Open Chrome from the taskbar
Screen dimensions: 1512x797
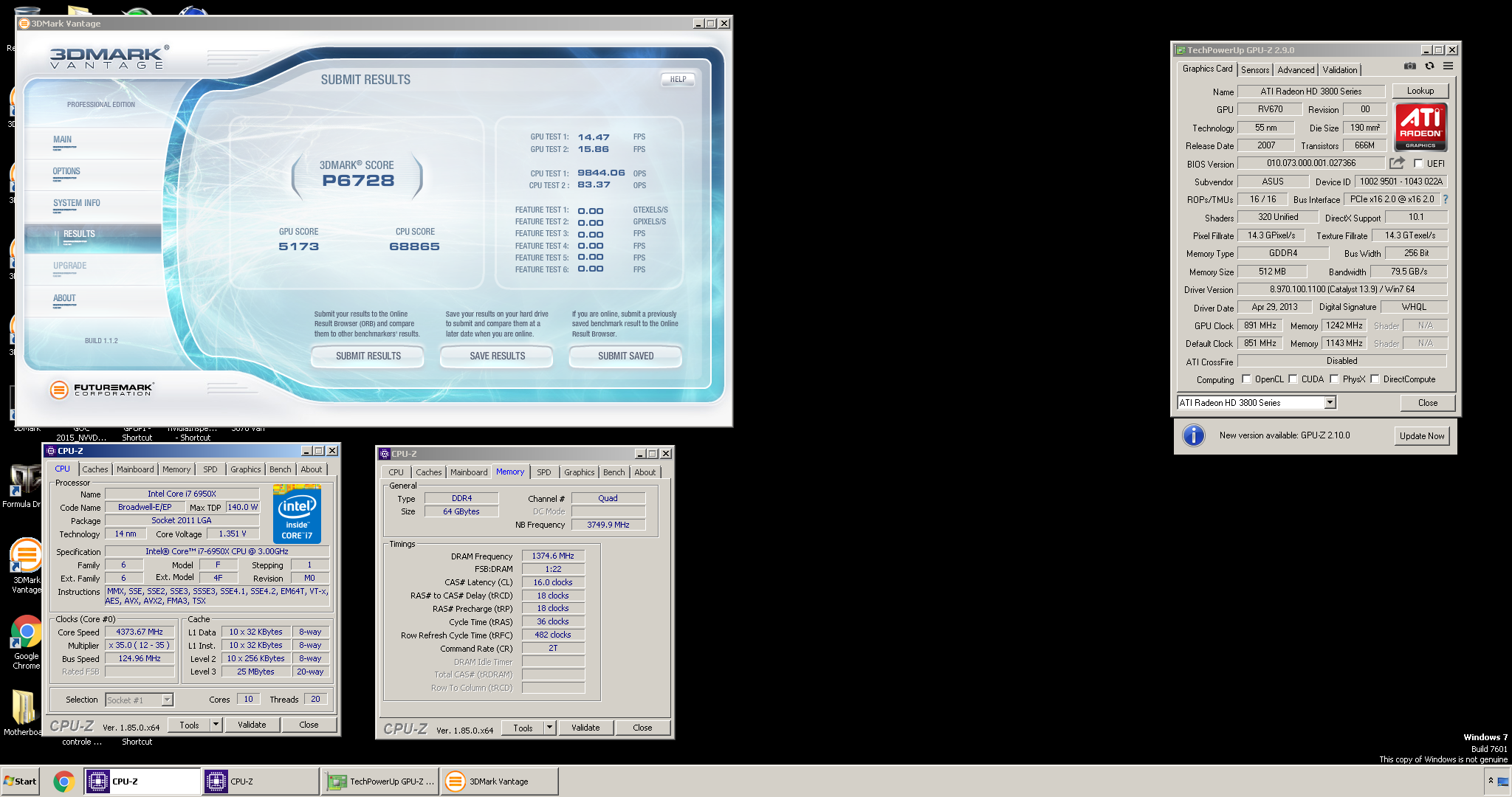click(x=64, y=782)
